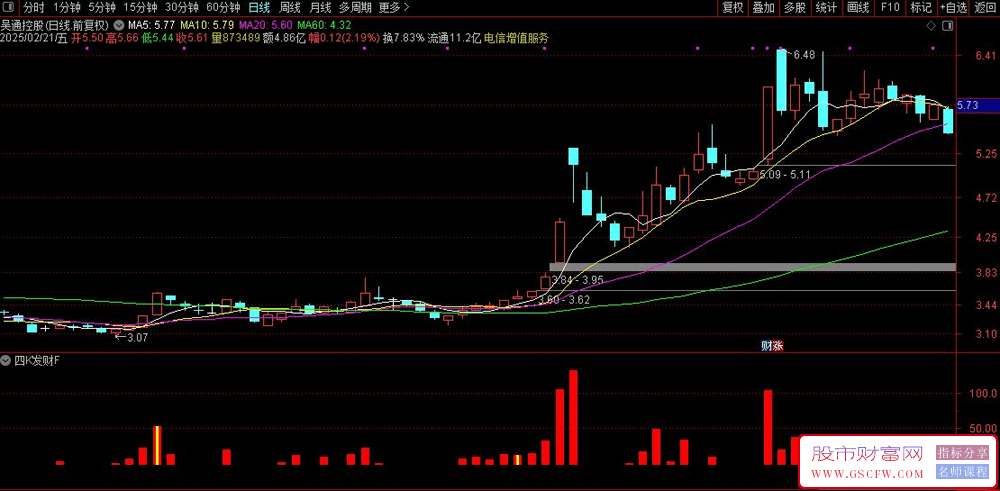Toggle the right side panel icon
The height and width of the screenshot is (491, 1000).
pyautogui.click(x=946, y=26)
